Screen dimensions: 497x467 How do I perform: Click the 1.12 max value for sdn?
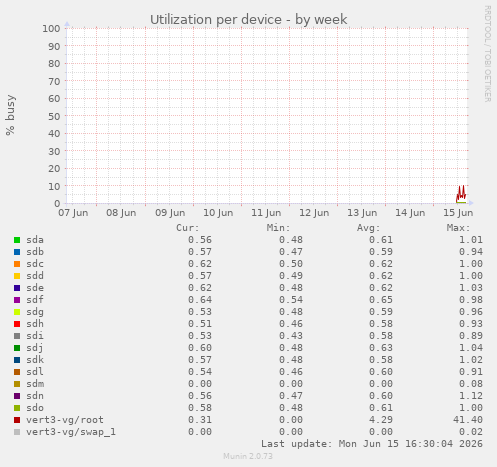point(471,396)
